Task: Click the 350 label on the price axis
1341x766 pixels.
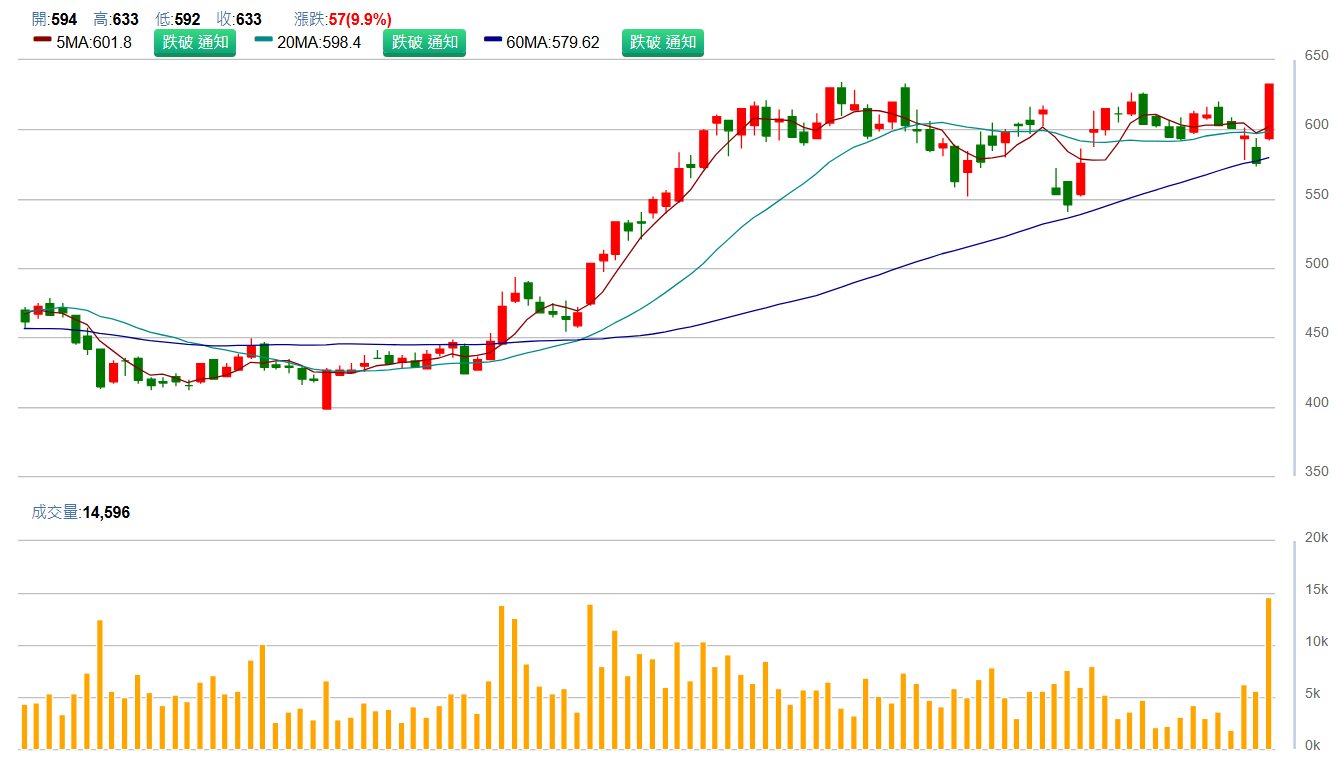Action: (1316, 471)
